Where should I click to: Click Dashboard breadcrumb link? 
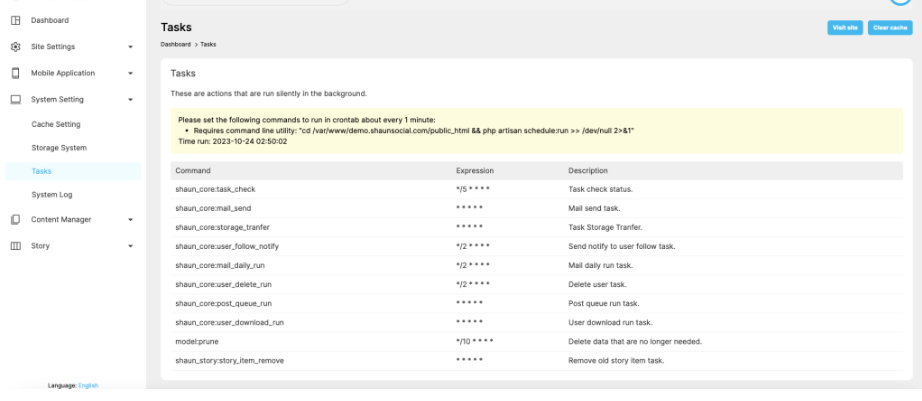pyautogui.click(x=177, y=45)
